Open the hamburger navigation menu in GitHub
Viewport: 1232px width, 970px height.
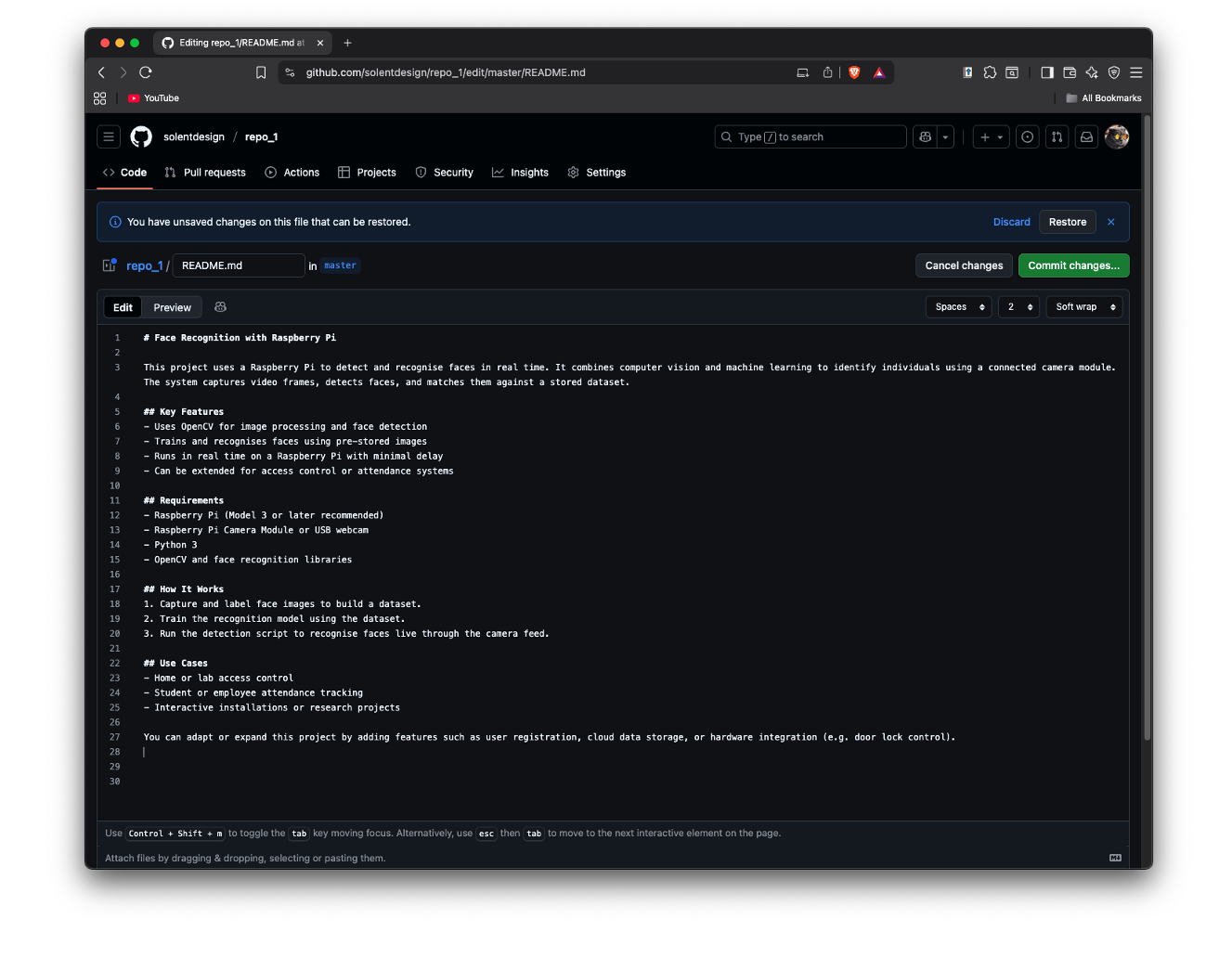tap(109, 137)
